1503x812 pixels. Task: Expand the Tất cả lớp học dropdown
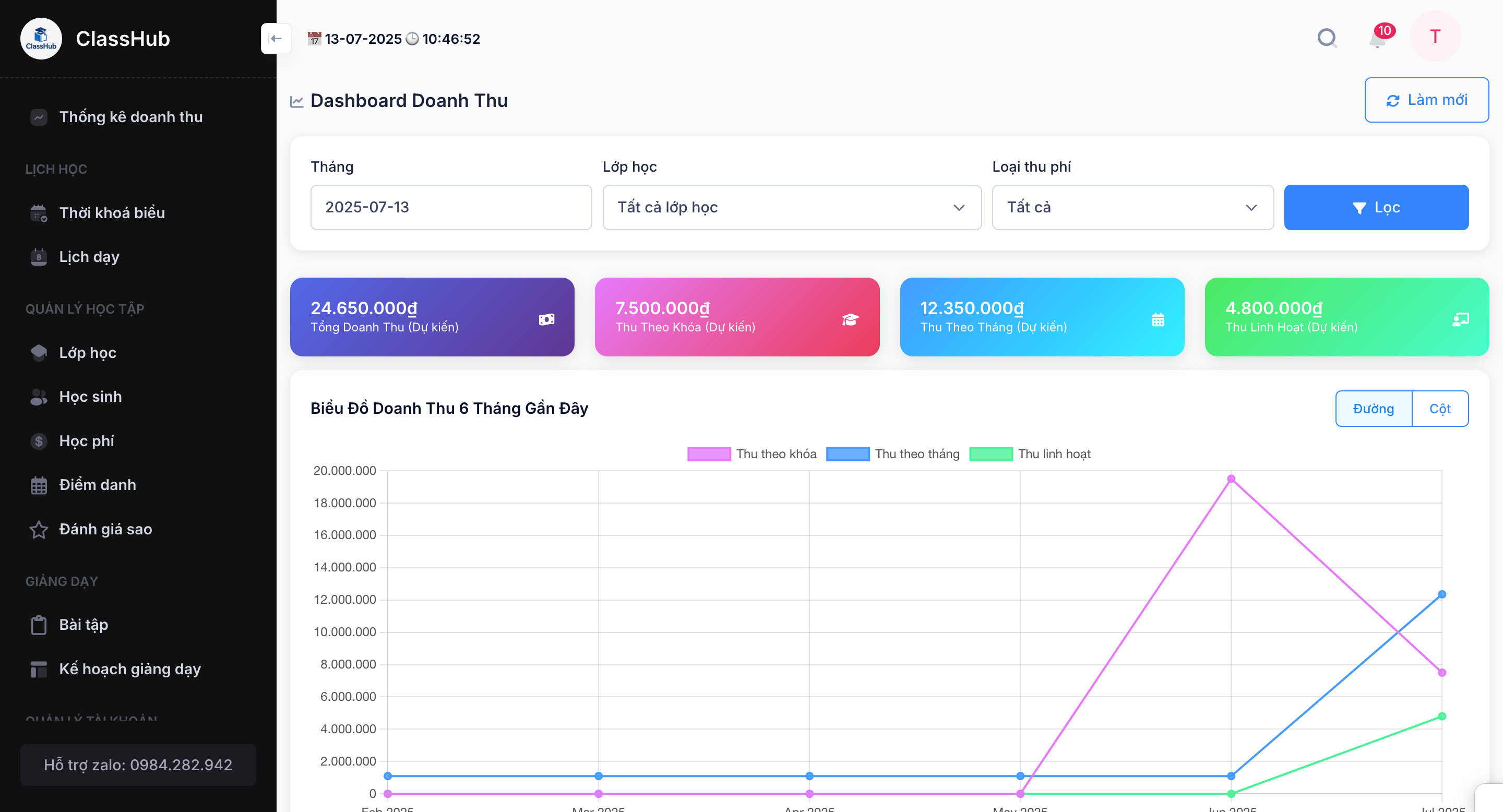[x=792, y=208]
